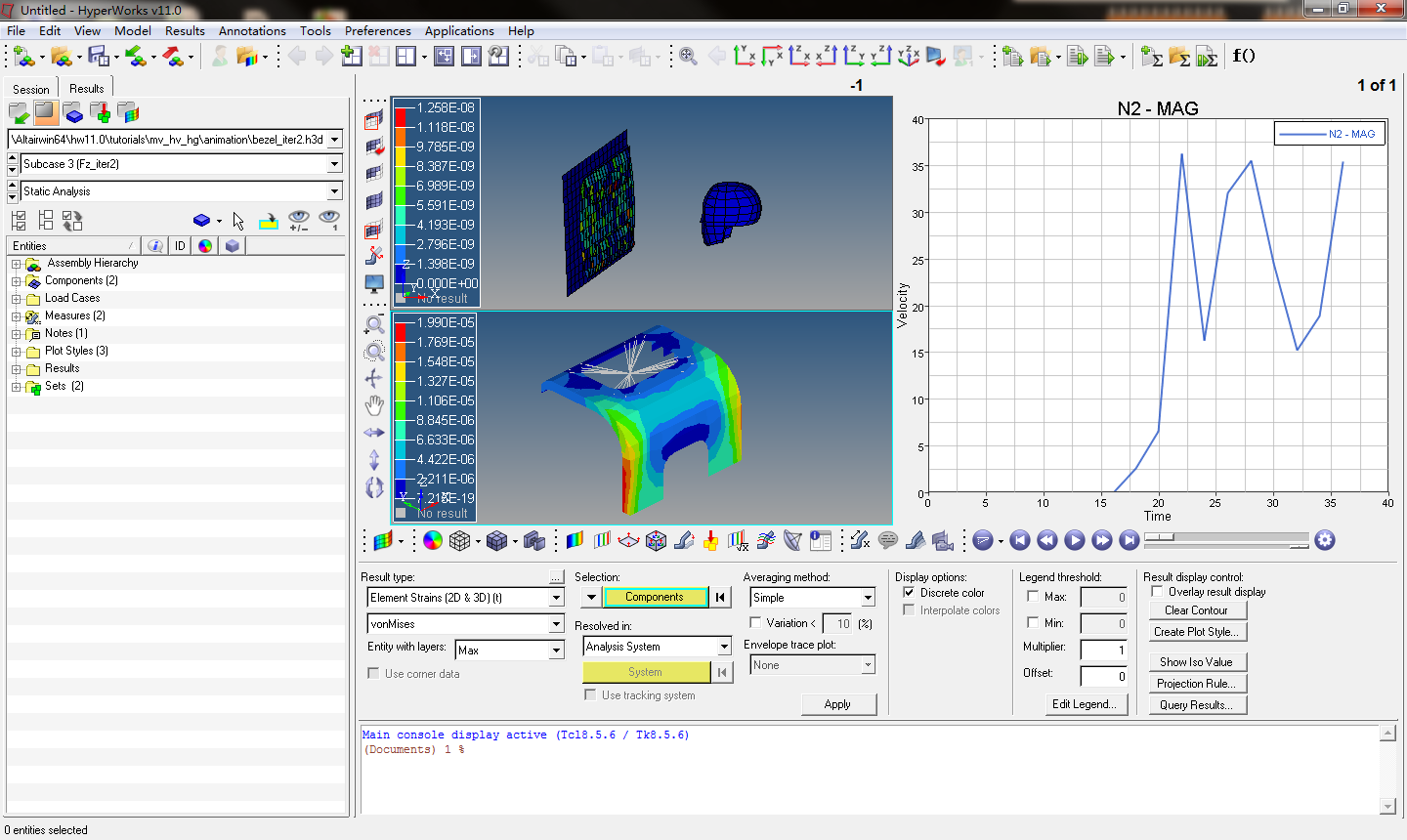Click the Contour panel rainbow icon
The image size is (1407, 840).
pos(575,540)
